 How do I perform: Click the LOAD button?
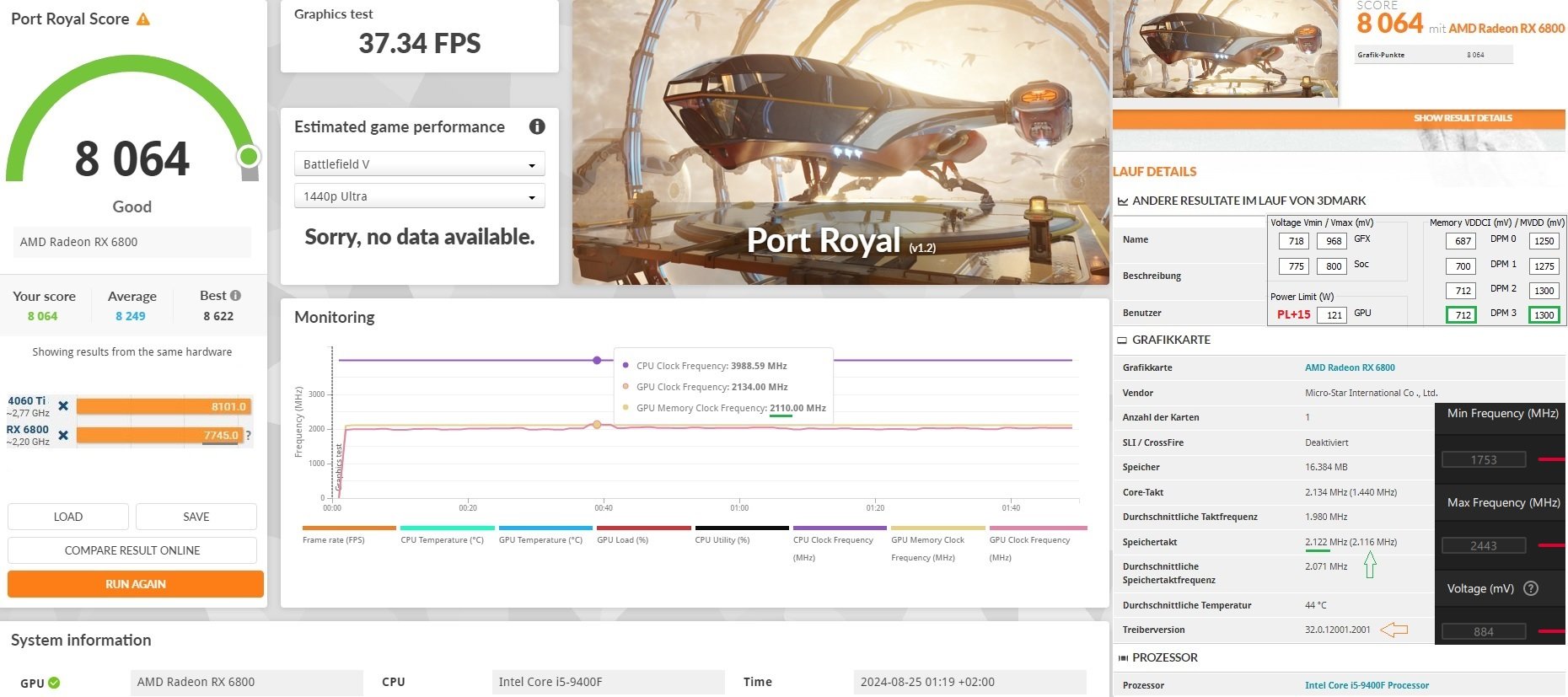pos(68,517)
